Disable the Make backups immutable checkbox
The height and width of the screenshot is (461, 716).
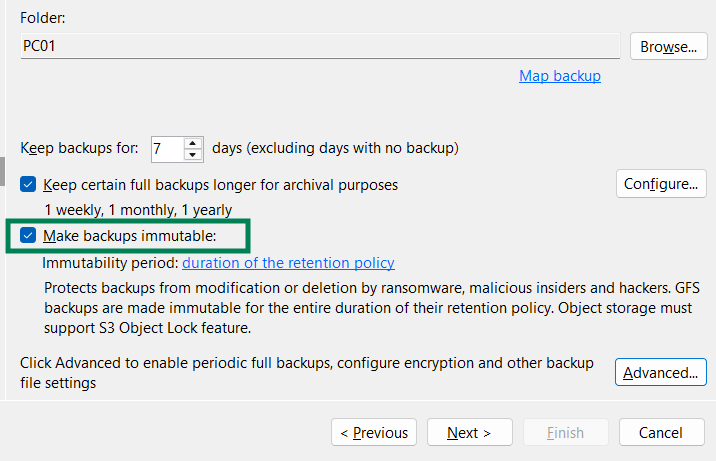point(28,237)
